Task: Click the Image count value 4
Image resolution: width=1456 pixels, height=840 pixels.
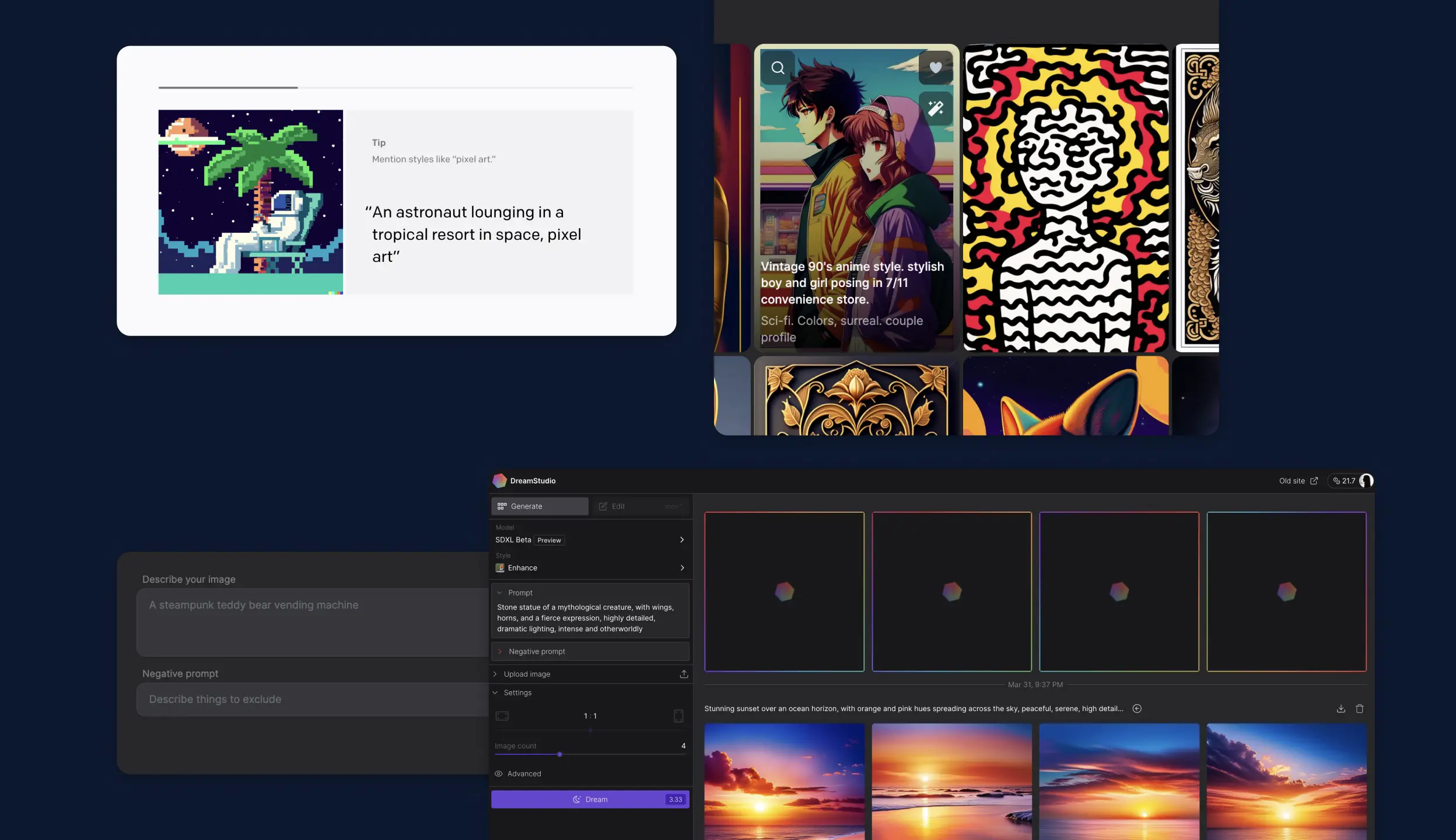Action: coord(683,745)
